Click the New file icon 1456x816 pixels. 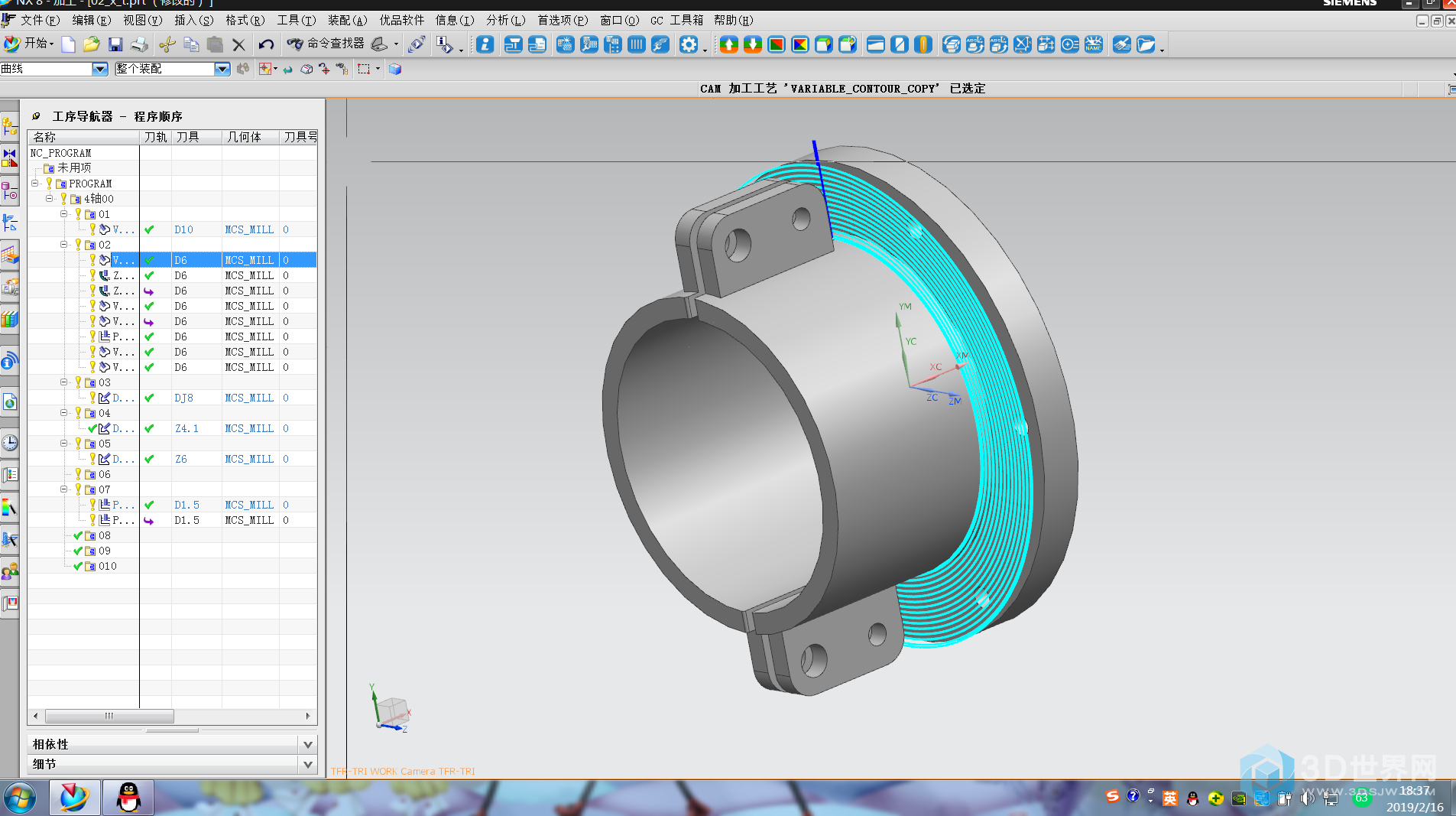(68, 44)
